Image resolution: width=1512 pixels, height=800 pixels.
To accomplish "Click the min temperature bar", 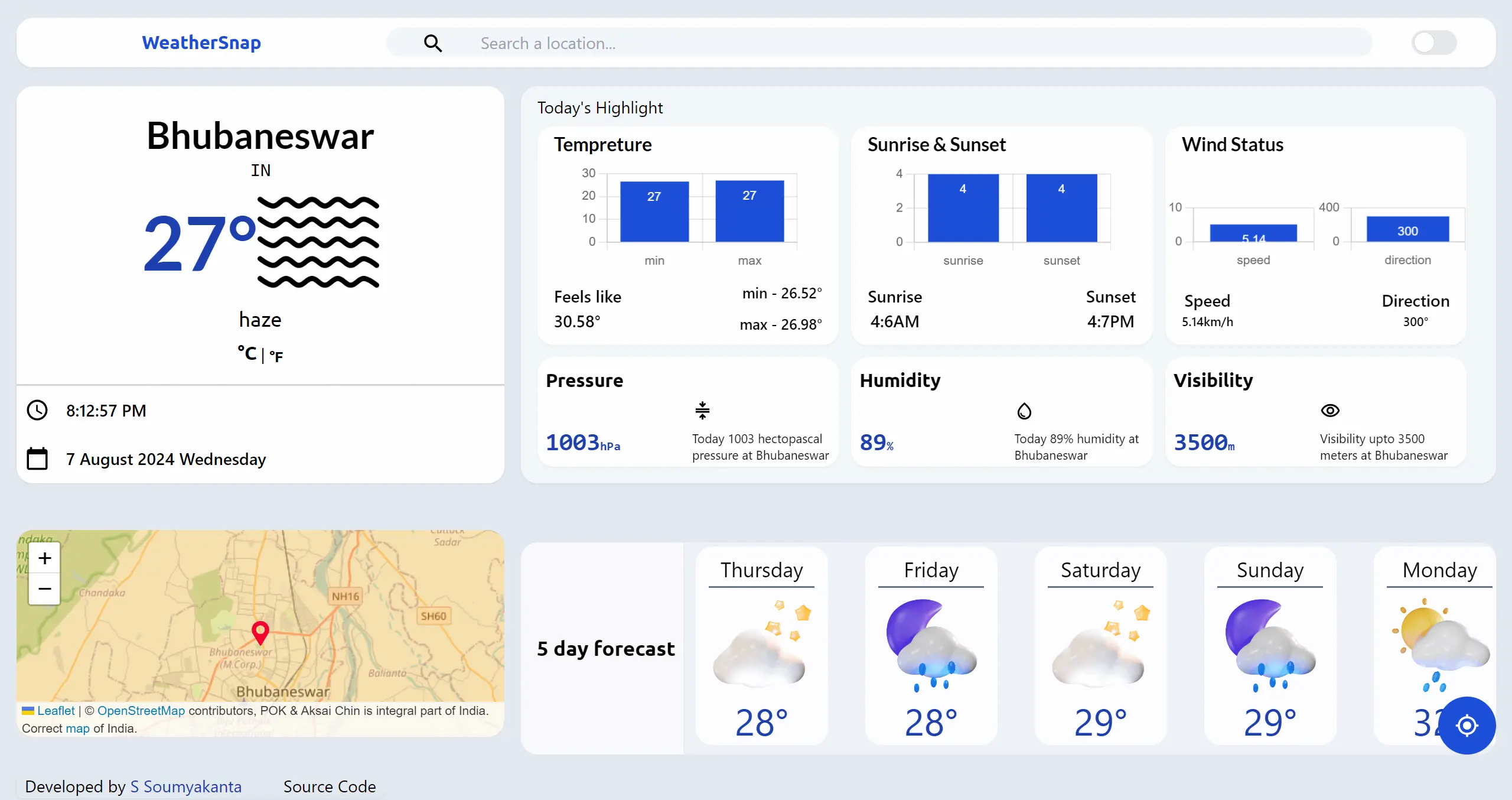I will click(x=654, y=212).
